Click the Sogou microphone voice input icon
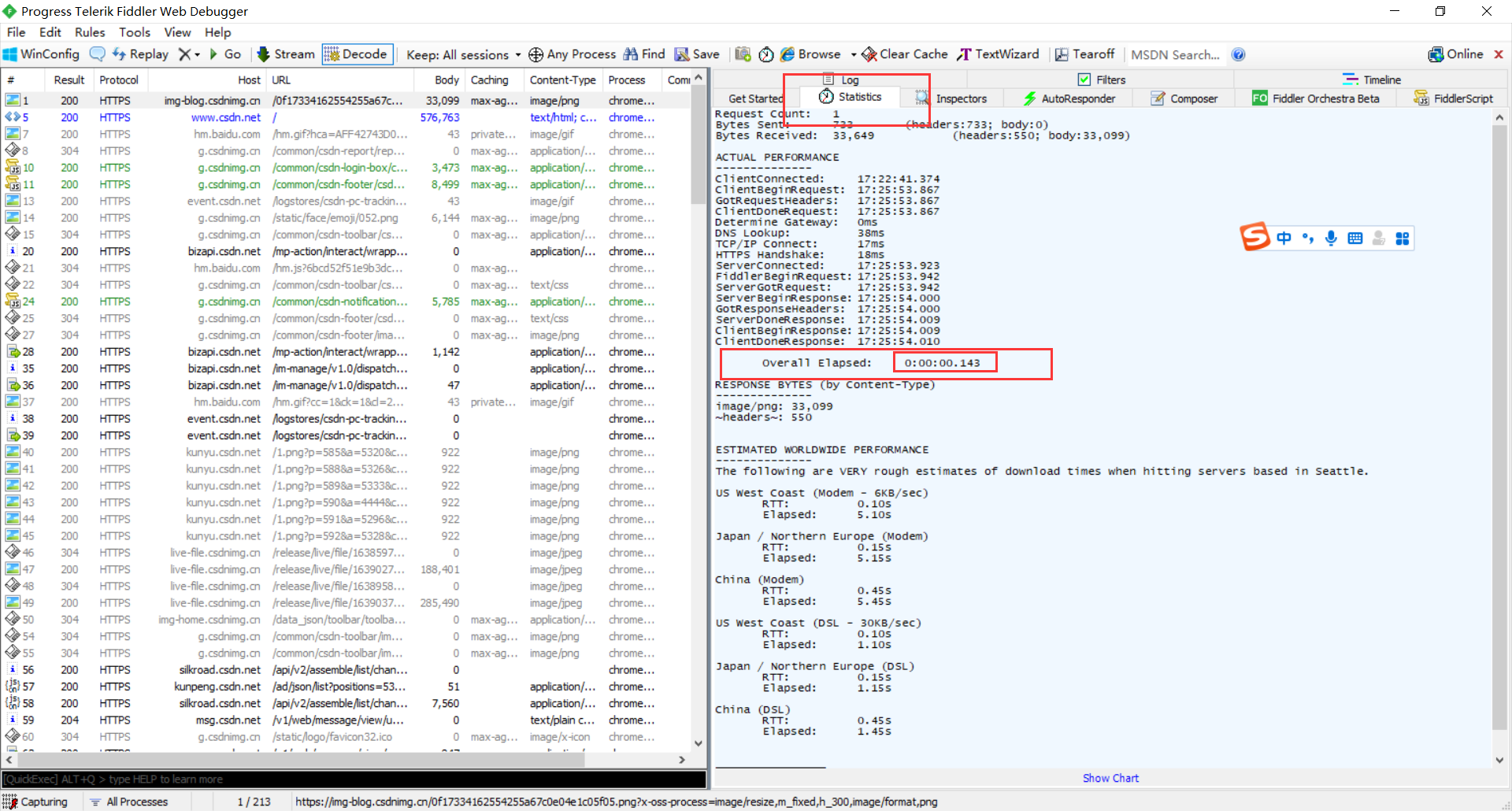 [1331, 238]
